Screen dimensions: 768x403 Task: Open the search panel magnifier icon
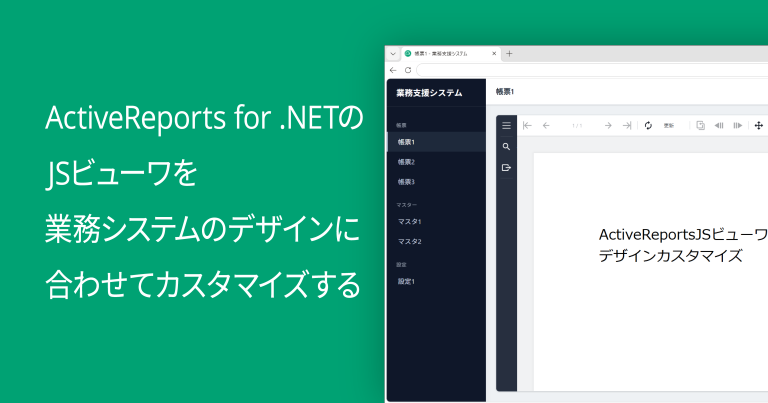[x=506, y=146]
